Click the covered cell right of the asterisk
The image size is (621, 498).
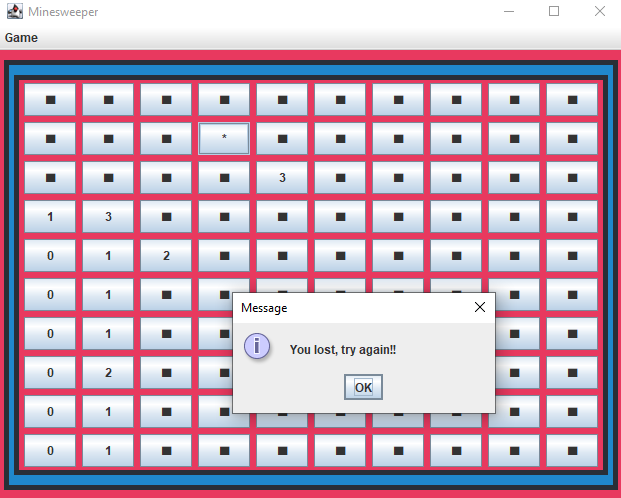coord(282,138)
